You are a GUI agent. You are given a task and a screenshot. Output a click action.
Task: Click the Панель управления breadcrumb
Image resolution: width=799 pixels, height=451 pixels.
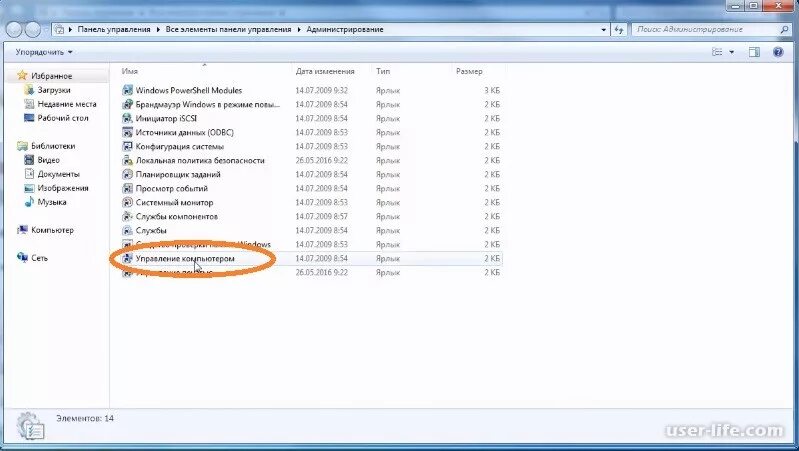pos(114,30)
